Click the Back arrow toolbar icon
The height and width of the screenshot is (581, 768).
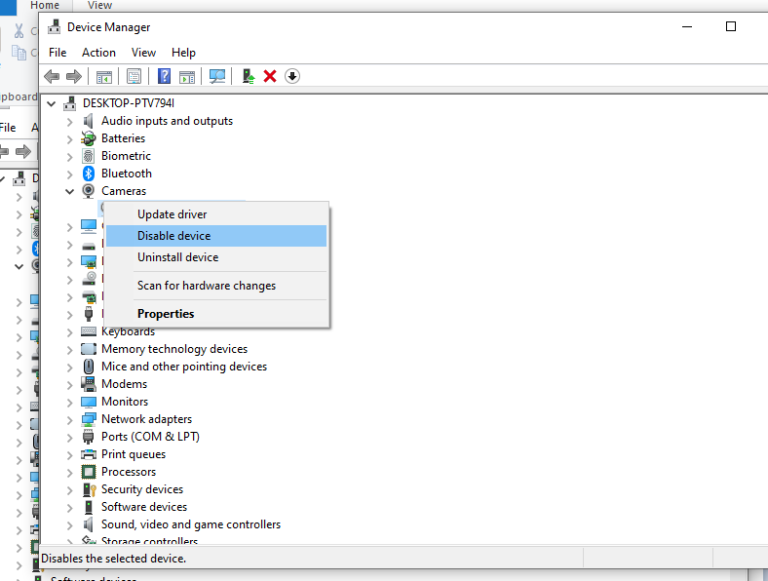[x=51, y=76]
